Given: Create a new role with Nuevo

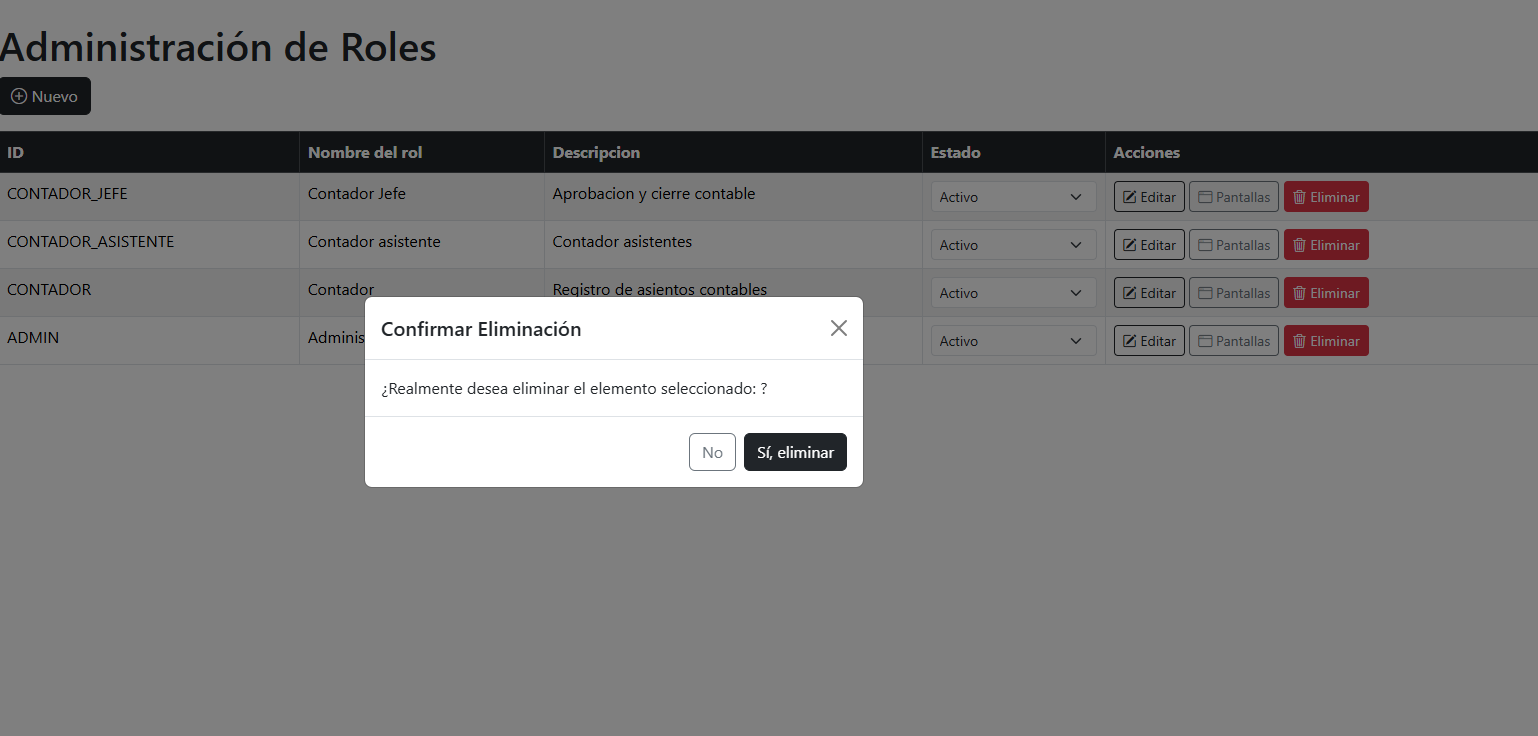Looking at the screenshot, I should tap(45, 96).
